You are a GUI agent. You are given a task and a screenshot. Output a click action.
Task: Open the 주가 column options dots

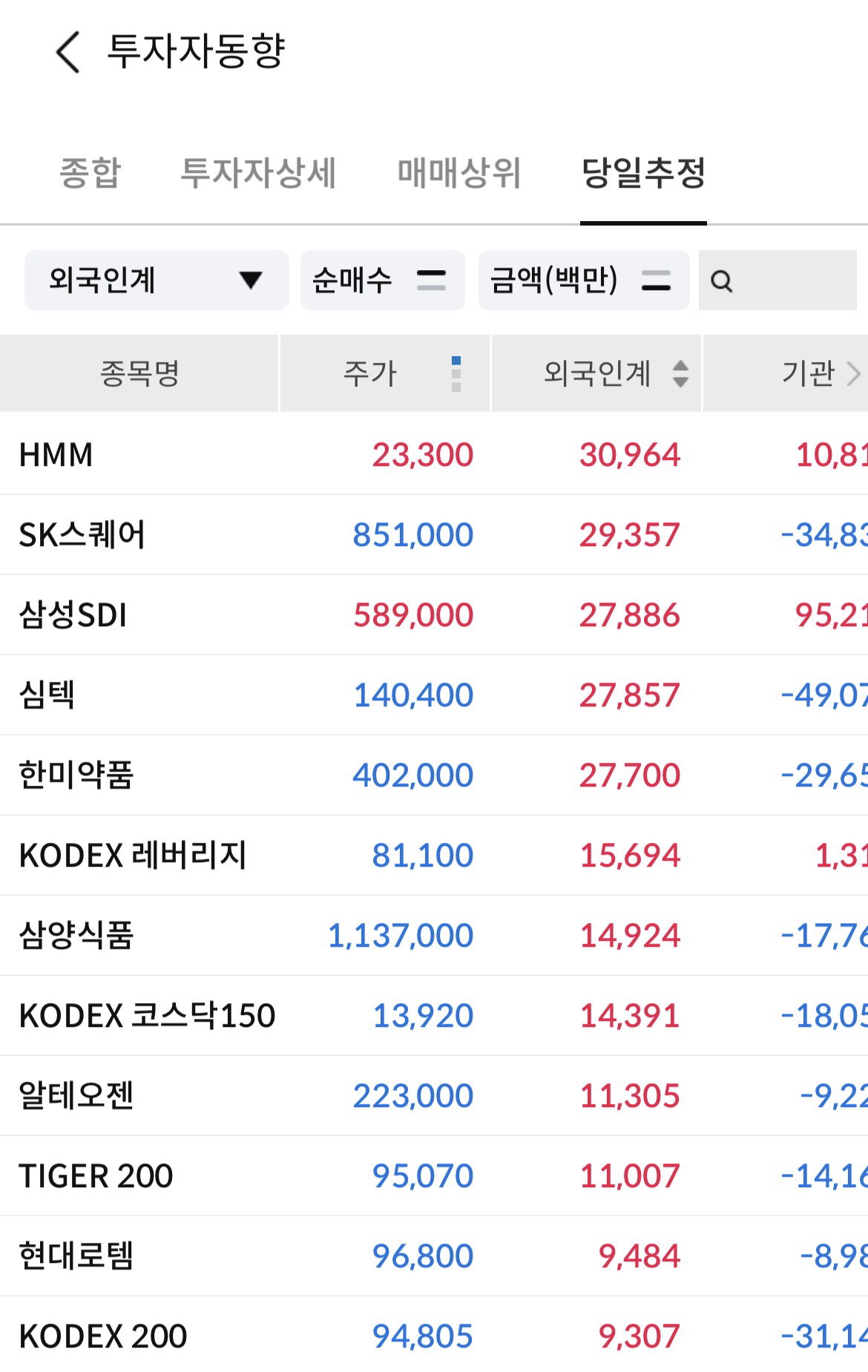pyautogui.click(x=456, y=373)
